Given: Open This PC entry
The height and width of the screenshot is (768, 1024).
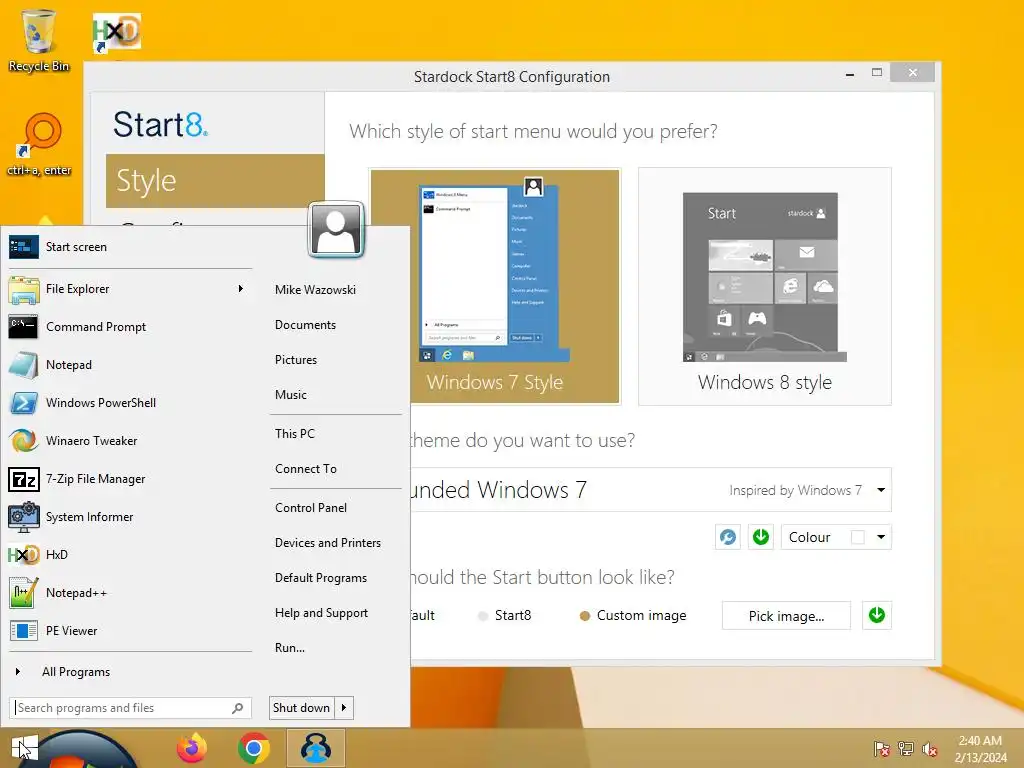Looking at the screenshot, I should pyautogui.click(x=295, y=434).
